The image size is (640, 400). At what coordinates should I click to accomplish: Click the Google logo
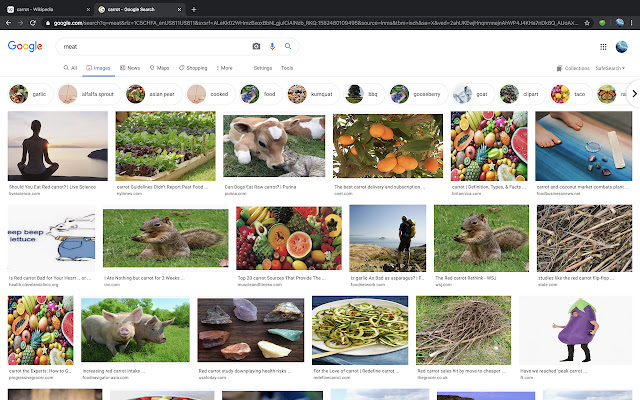point(25,46)
